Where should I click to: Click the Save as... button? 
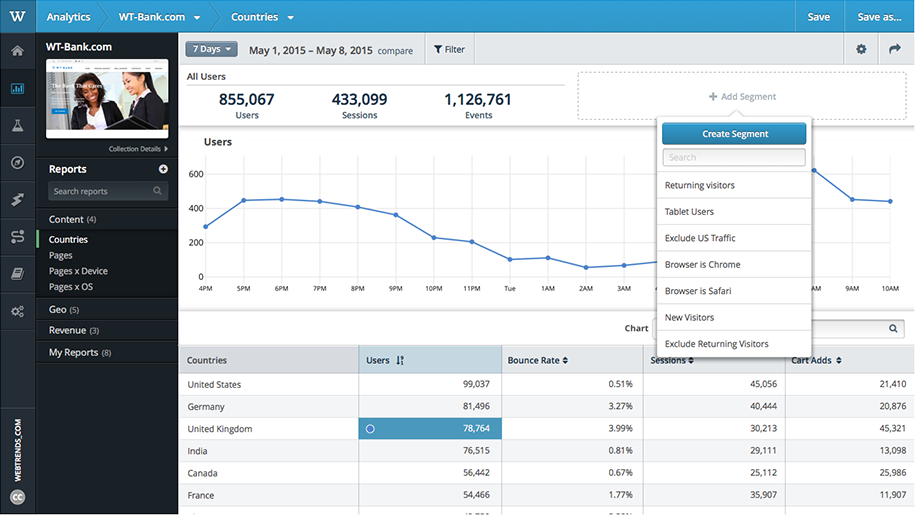(879, 17)
